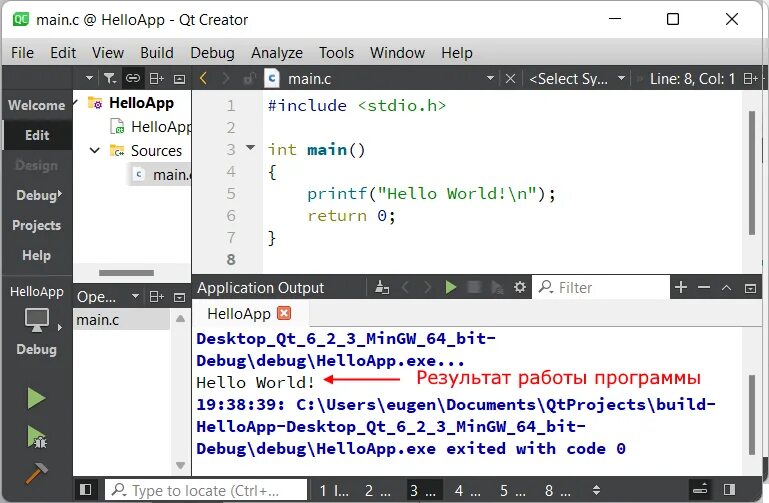The image size is (769, 503).
Task: Open output pane 2 in status bar
Action: click(378, 490)
